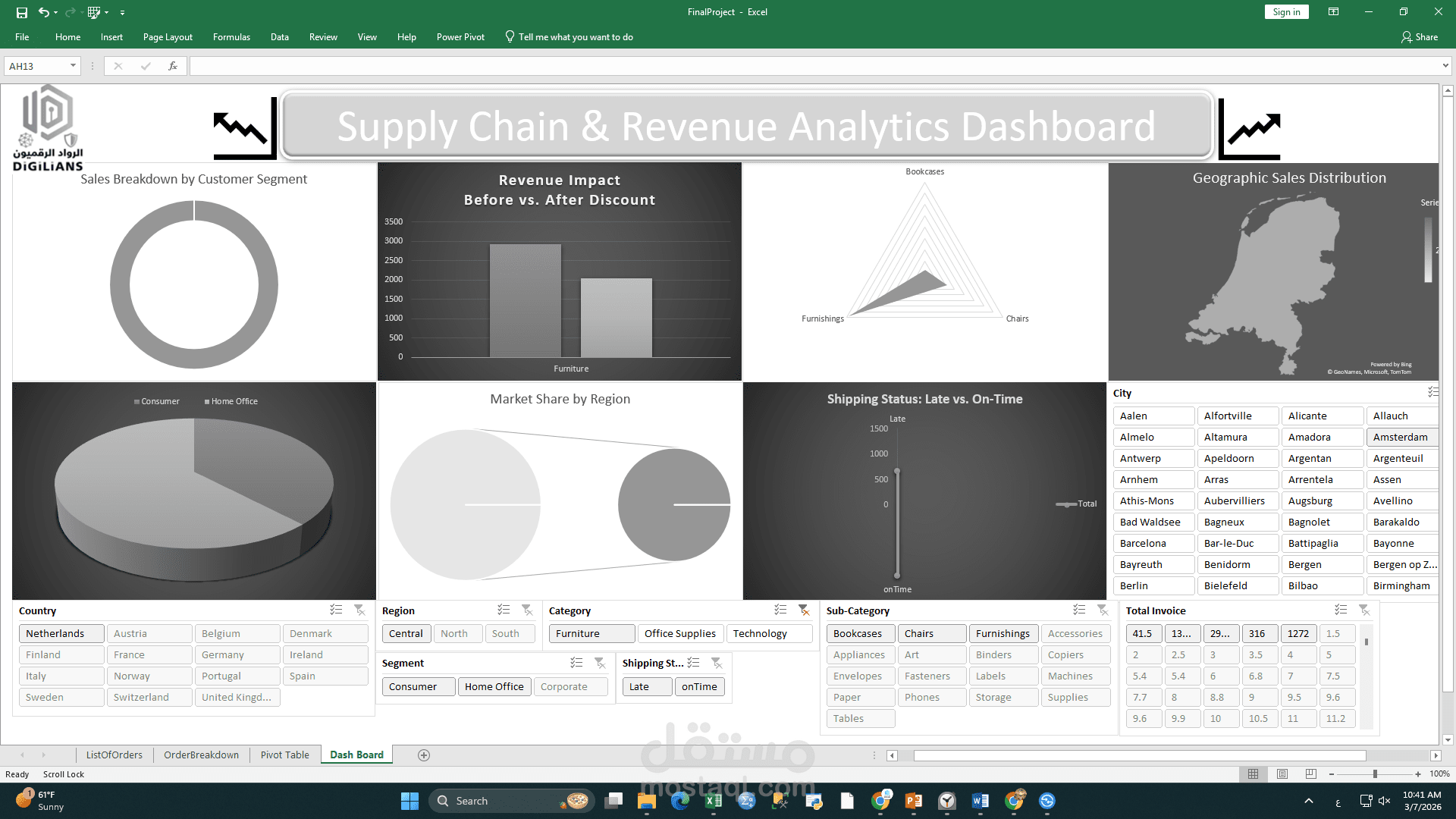The image size is (1456, 819).
Task: Switch to Page Layout view icon
Action: (1282, 774)
